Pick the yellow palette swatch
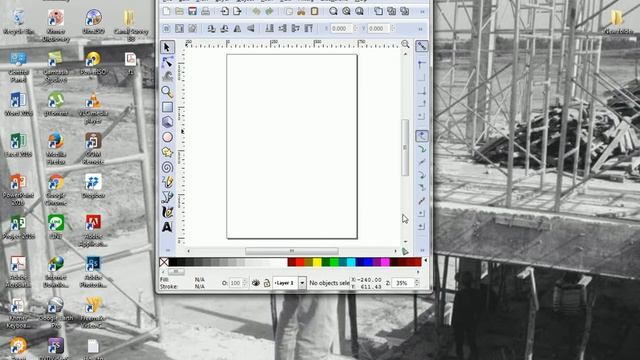 317,262
